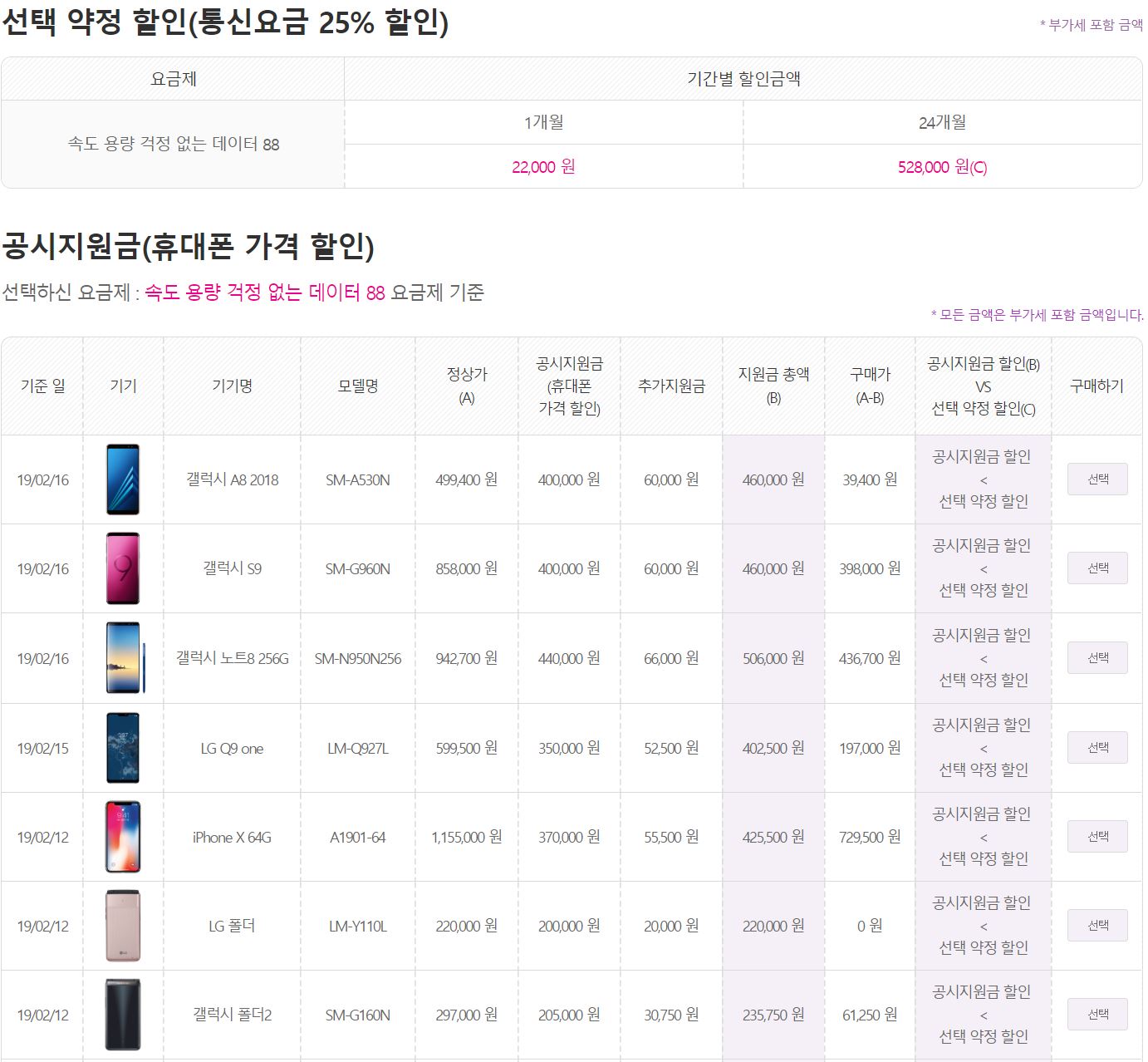Click 선택 button in 갤럭시 폴더2 row
This screenshot has height=1062, width=1148.
(x=1097, y=1014)
